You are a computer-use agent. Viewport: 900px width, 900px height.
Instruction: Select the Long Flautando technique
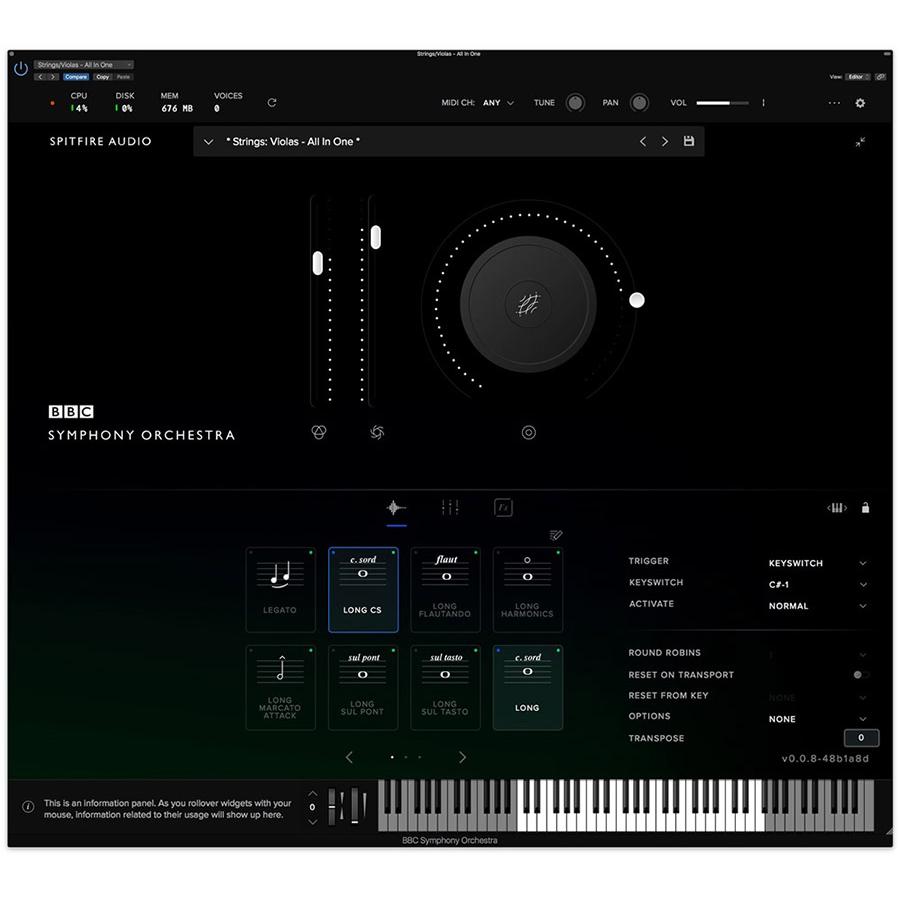tap(445, 589)
